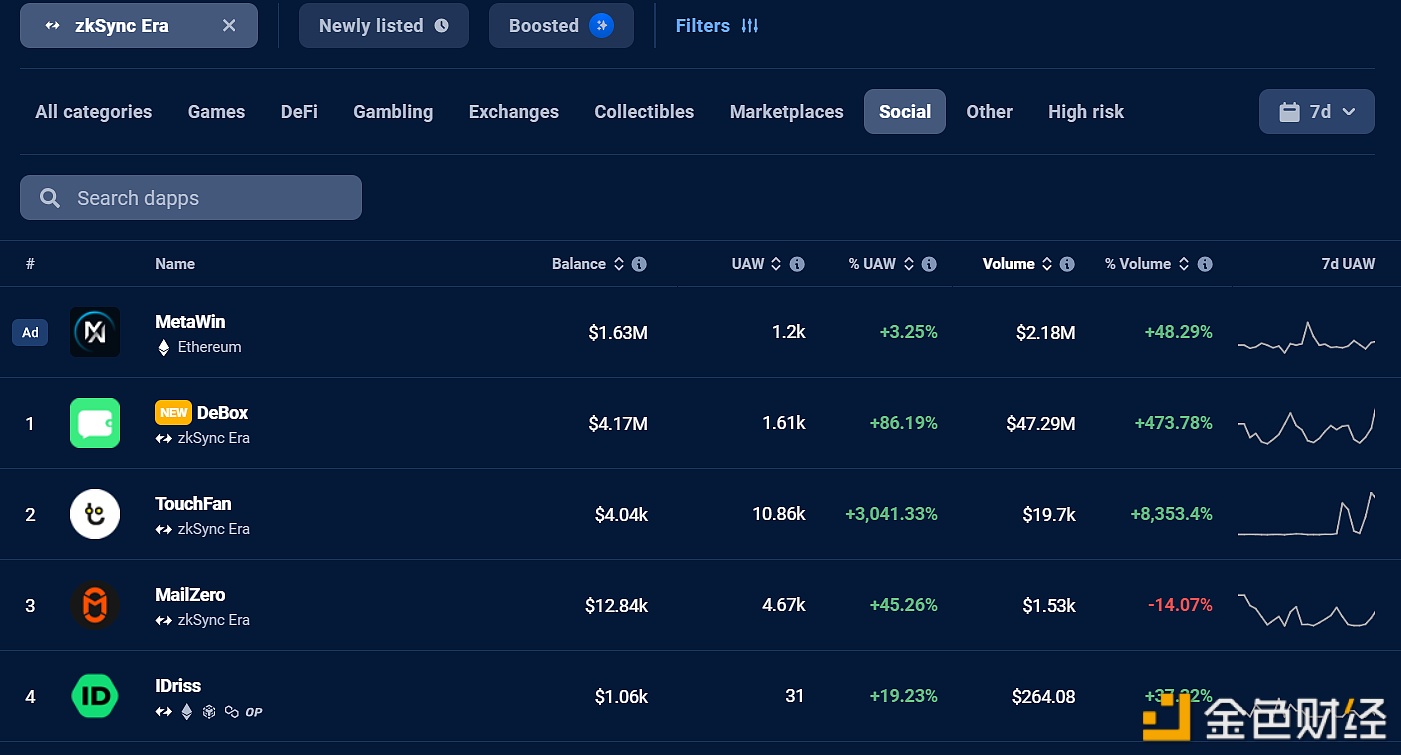The width and height of the screenshot is (1401, 755).
Task: Click TouchFan UAW value 10.86k
Action: pos(778,515)
